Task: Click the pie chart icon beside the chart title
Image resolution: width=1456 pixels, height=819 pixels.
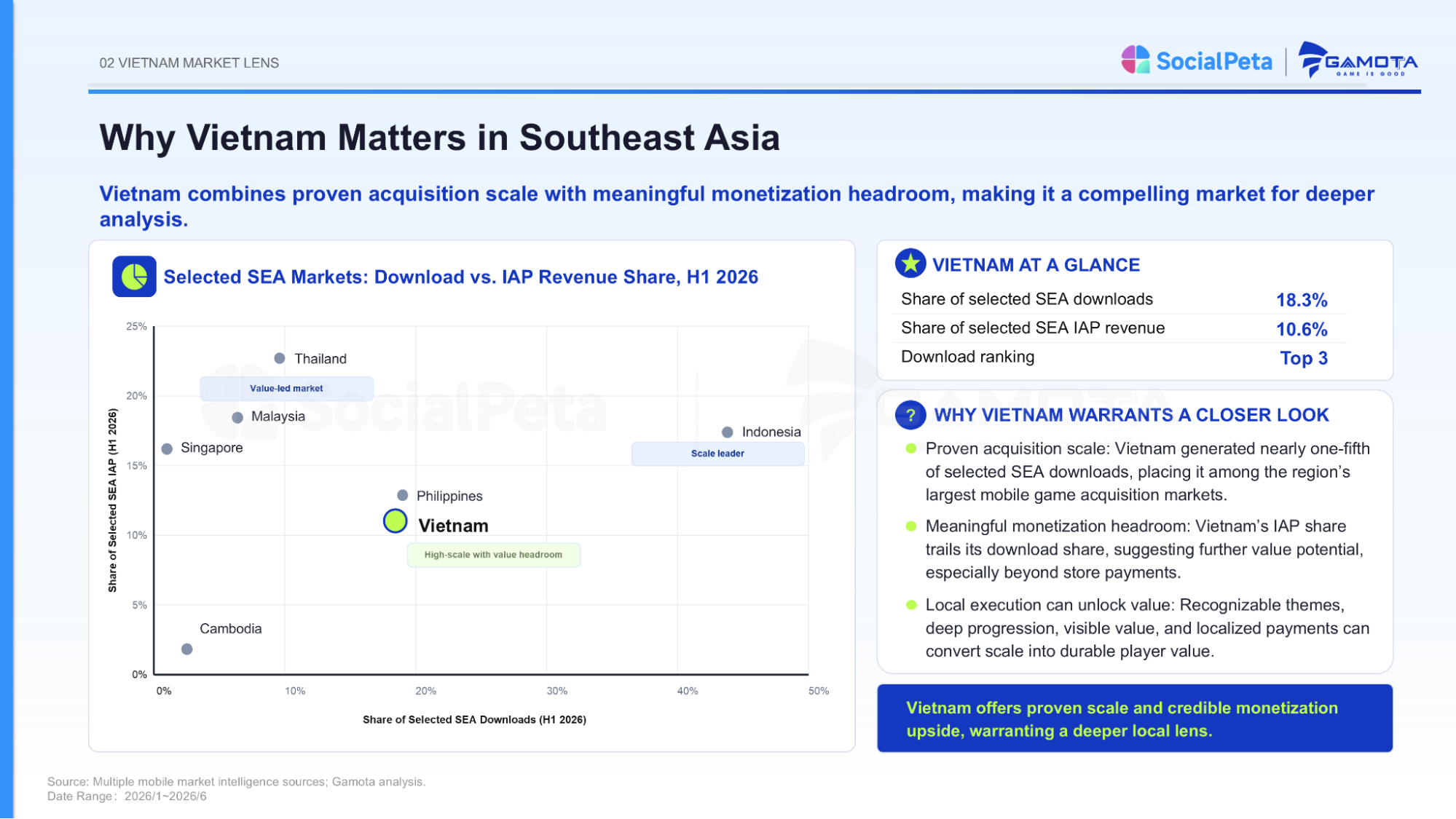Action: 134,277
